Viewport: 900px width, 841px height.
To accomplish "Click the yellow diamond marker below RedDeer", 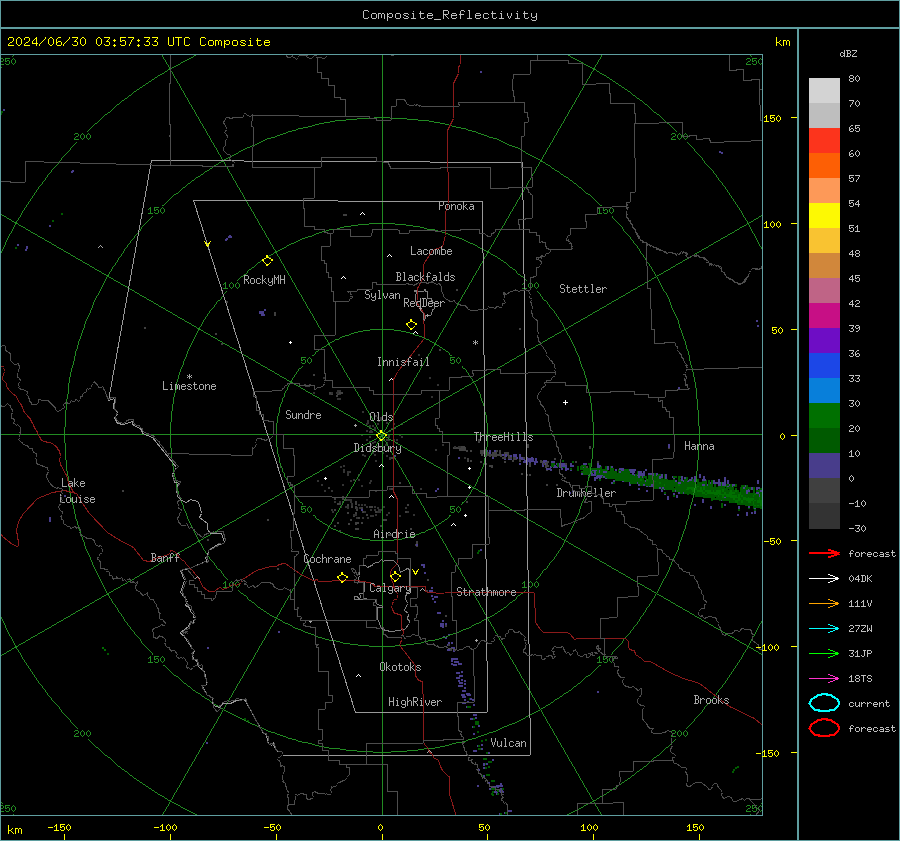I will pyautogui.click(x=412, y=325).
